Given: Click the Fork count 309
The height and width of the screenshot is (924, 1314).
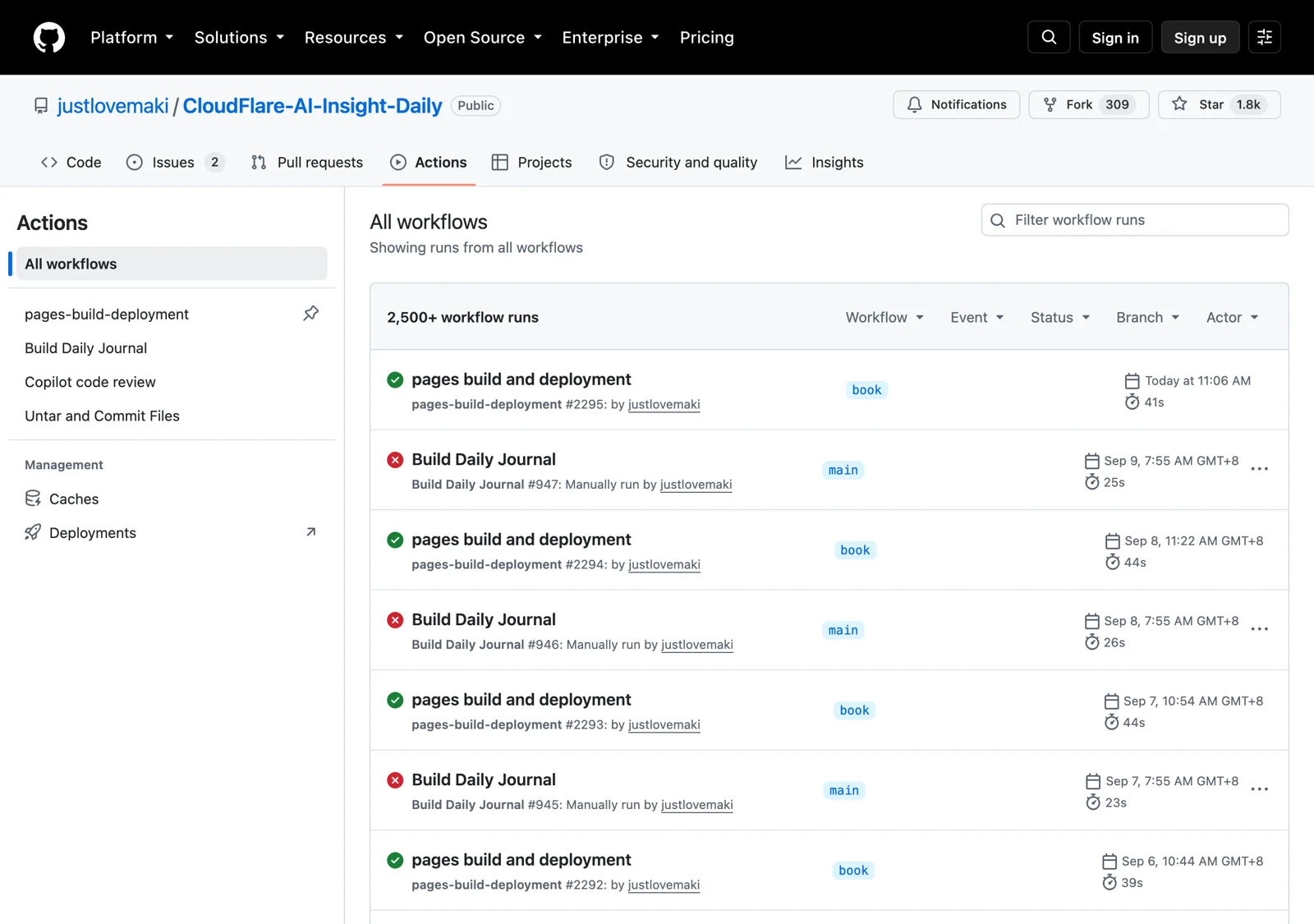Looking at the screenshot, I should [1117, 104].
